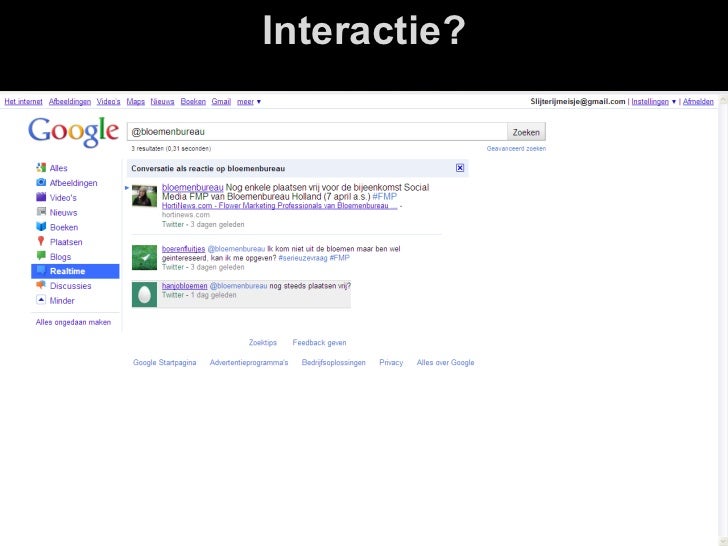Open the hanjobloemen egg avatar
The image size is (728, 546).
[144, 294]
